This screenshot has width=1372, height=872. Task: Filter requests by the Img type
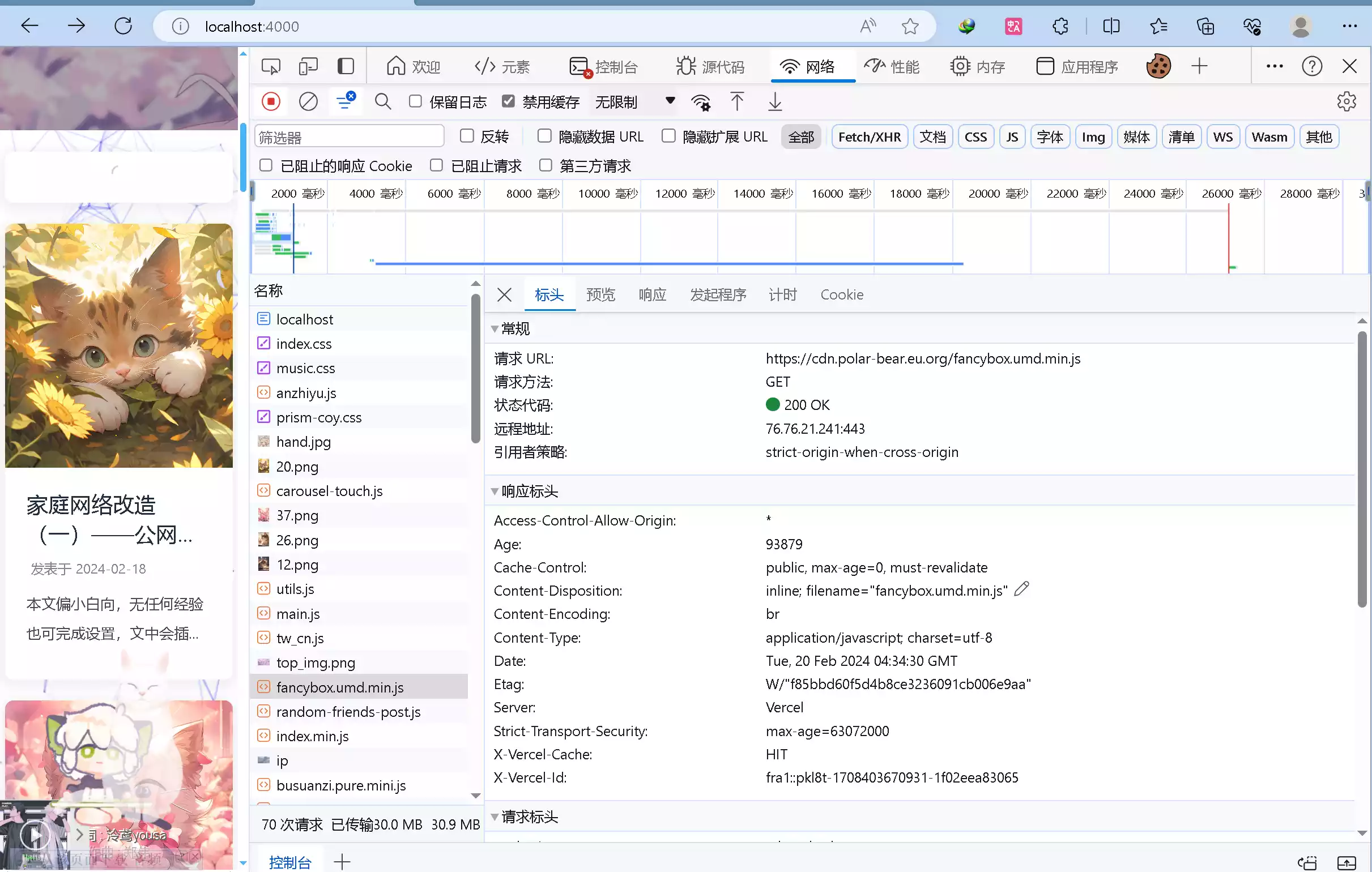coord(1092,136)
